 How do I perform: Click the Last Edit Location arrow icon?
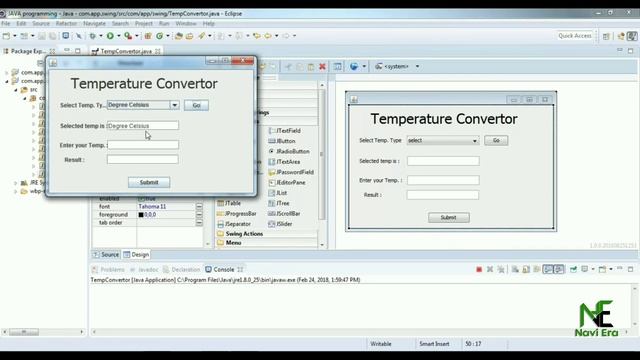[x=256, y=36]
